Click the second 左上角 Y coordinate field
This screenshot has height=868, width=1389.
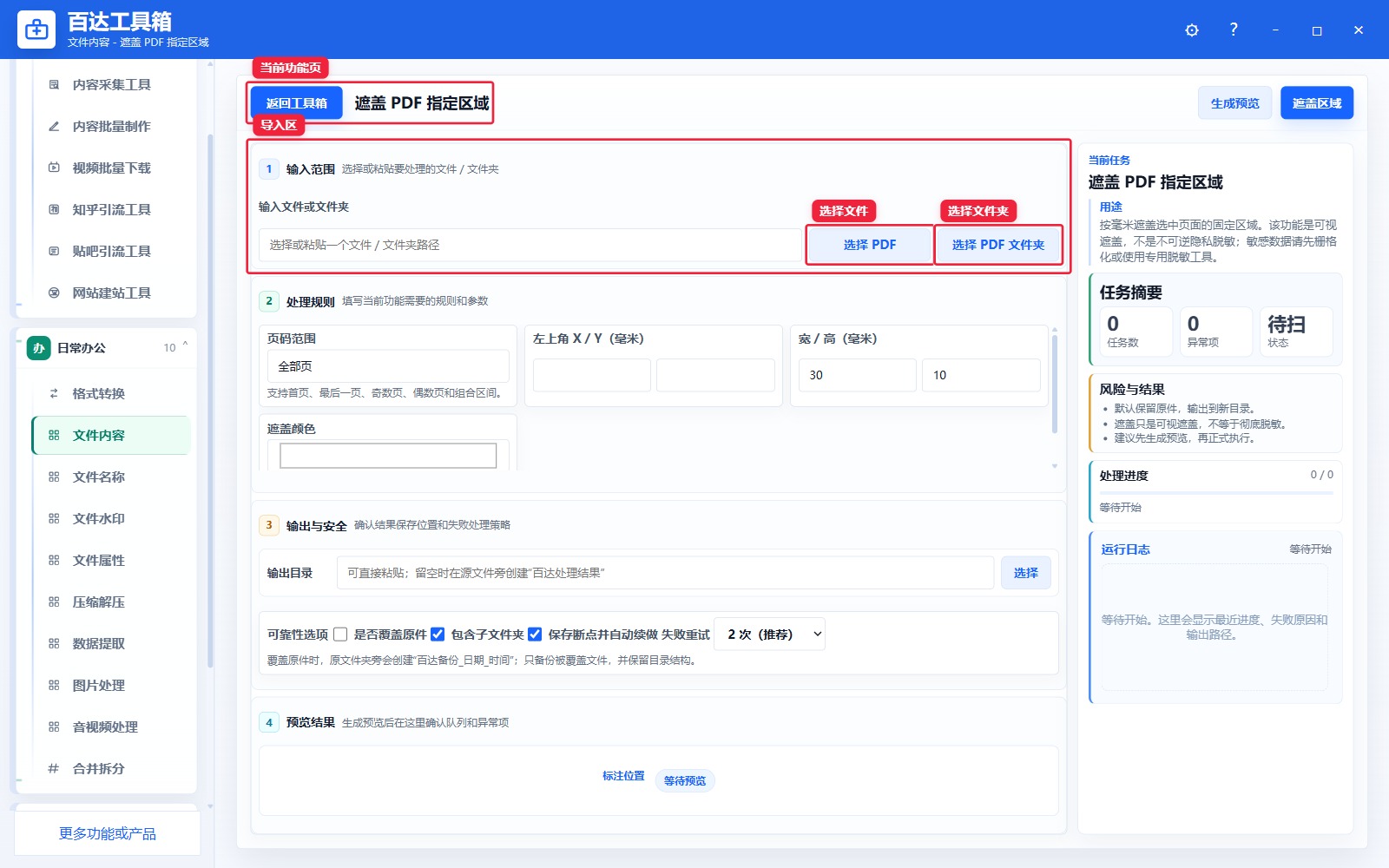[x=715, y=375]
